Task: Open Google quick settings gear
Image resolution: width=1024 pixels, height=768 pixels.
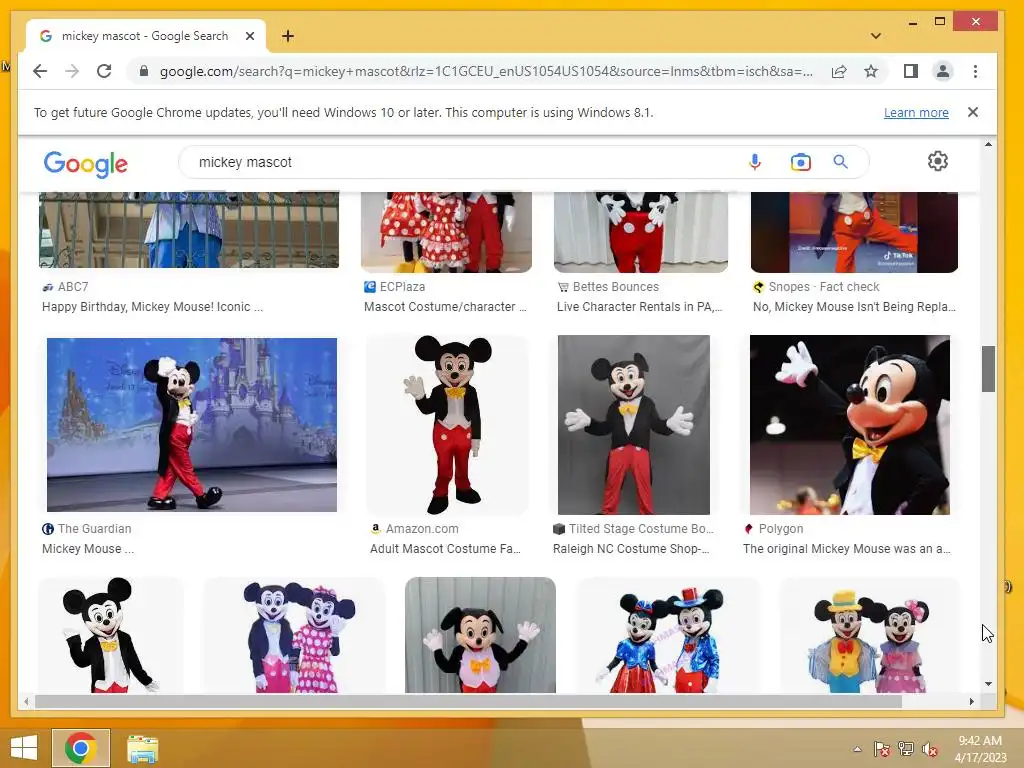Action: (x=938, y=161)
